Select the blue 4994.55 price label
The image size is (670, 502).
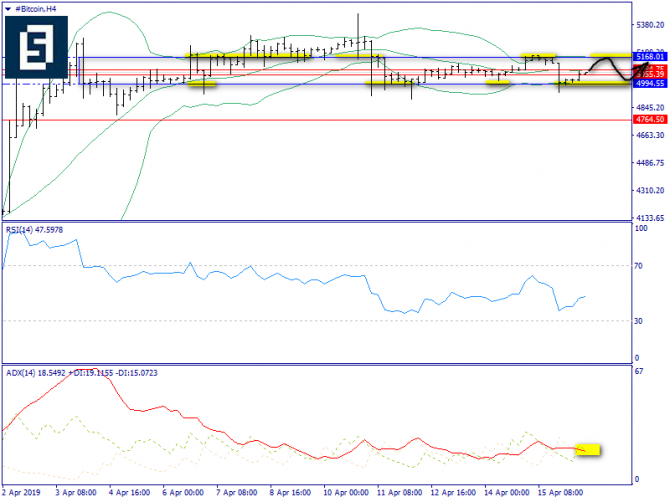click(x=650, y=83)
